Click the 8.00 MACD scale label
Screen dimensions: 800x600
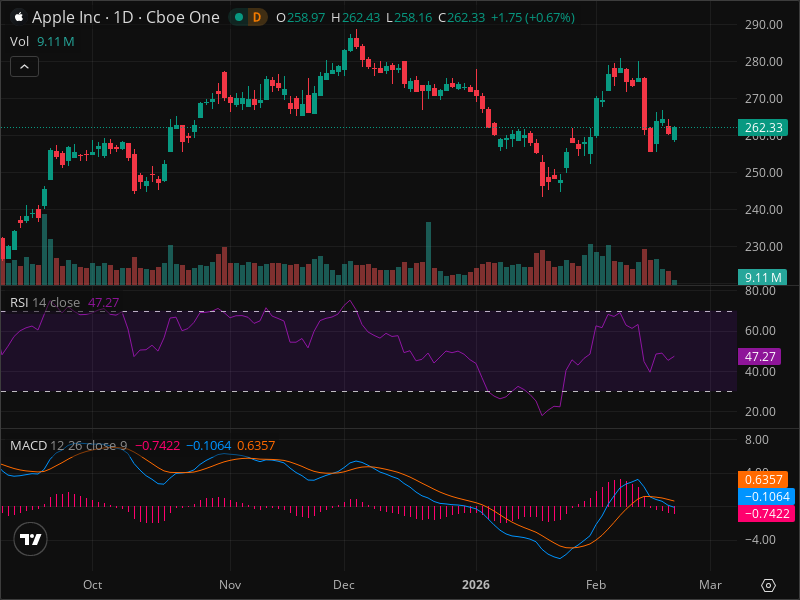coord(756,440)
